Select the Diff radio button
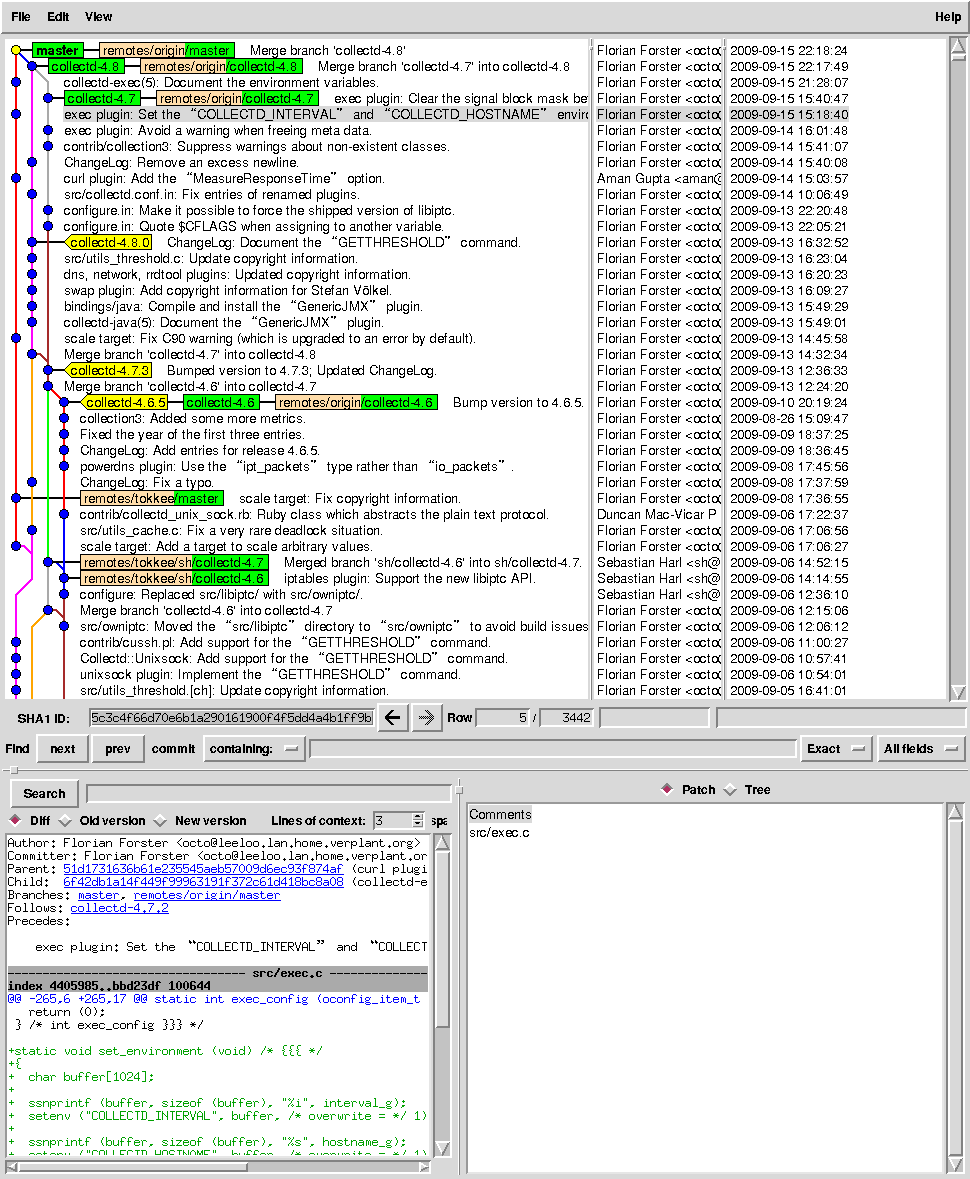The width and height of the screenshot is (970, 1179). (x=15, y=820)
